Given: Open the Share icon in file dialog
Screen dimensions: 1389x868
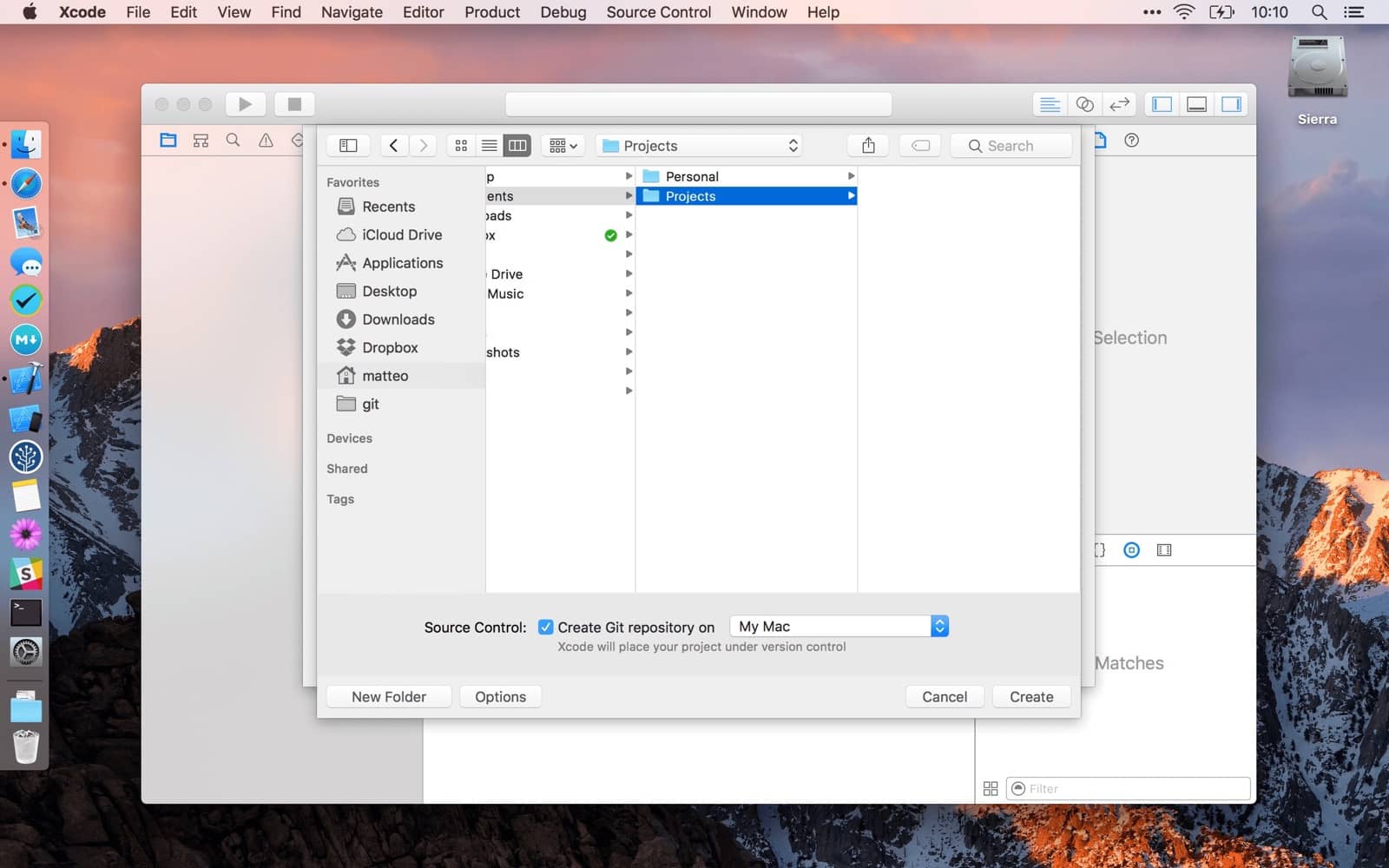Looking at the screenshot, I should click(868, 146).
